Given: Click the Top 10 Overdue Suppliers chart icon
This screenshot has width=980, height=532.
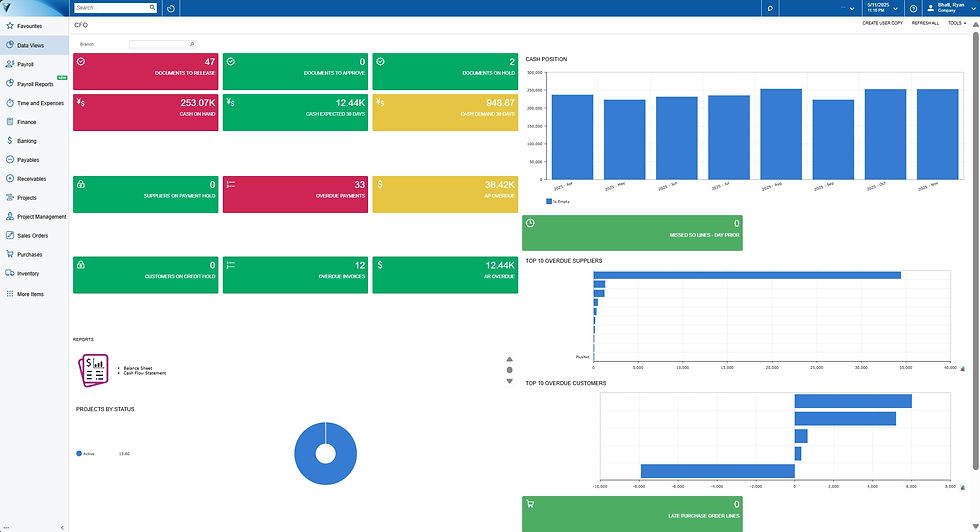Looking at the screenshot, I should (962, 369).
